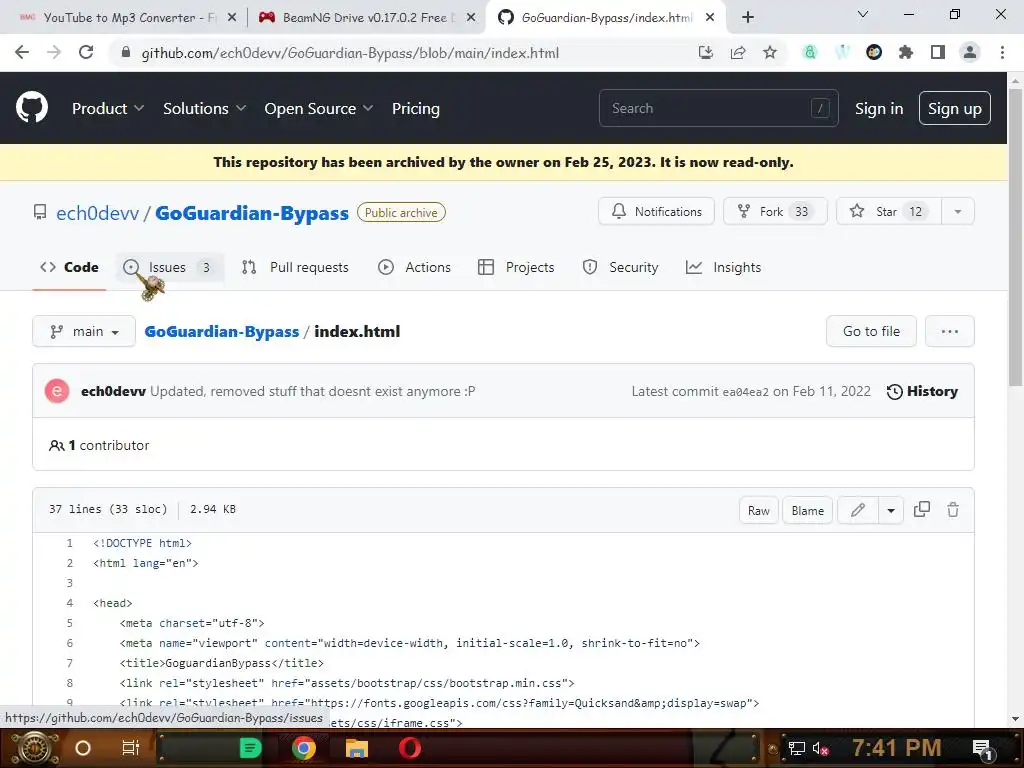Open the Security tab
This screenshot has width=1024, height=768.
[620, 267]
